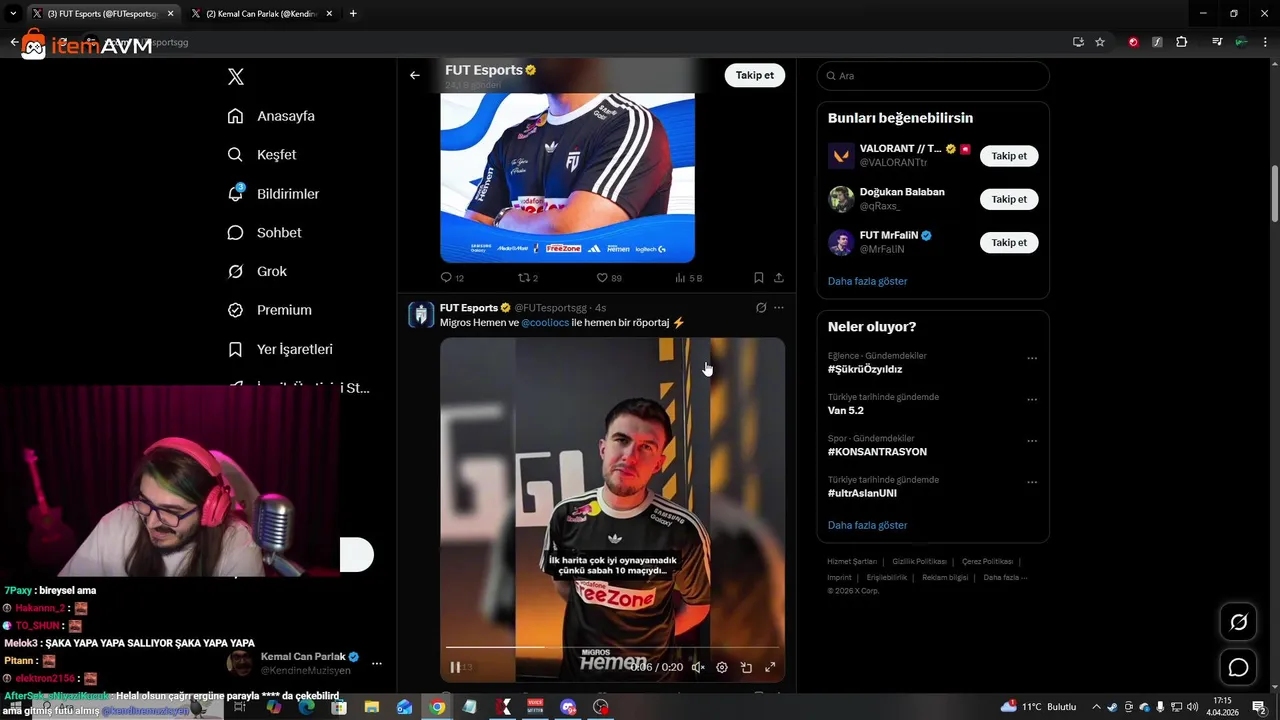The height and width of the screenshot is (720, 1280).
Task: Seek on the video progress bar
Action: click(x=612, y=647)
